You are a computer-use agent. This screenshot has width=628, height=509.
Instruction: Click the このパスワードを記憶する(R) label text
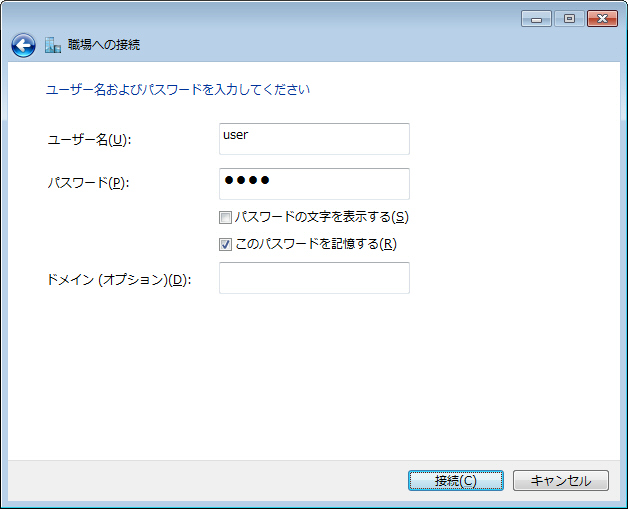(316, 244)
